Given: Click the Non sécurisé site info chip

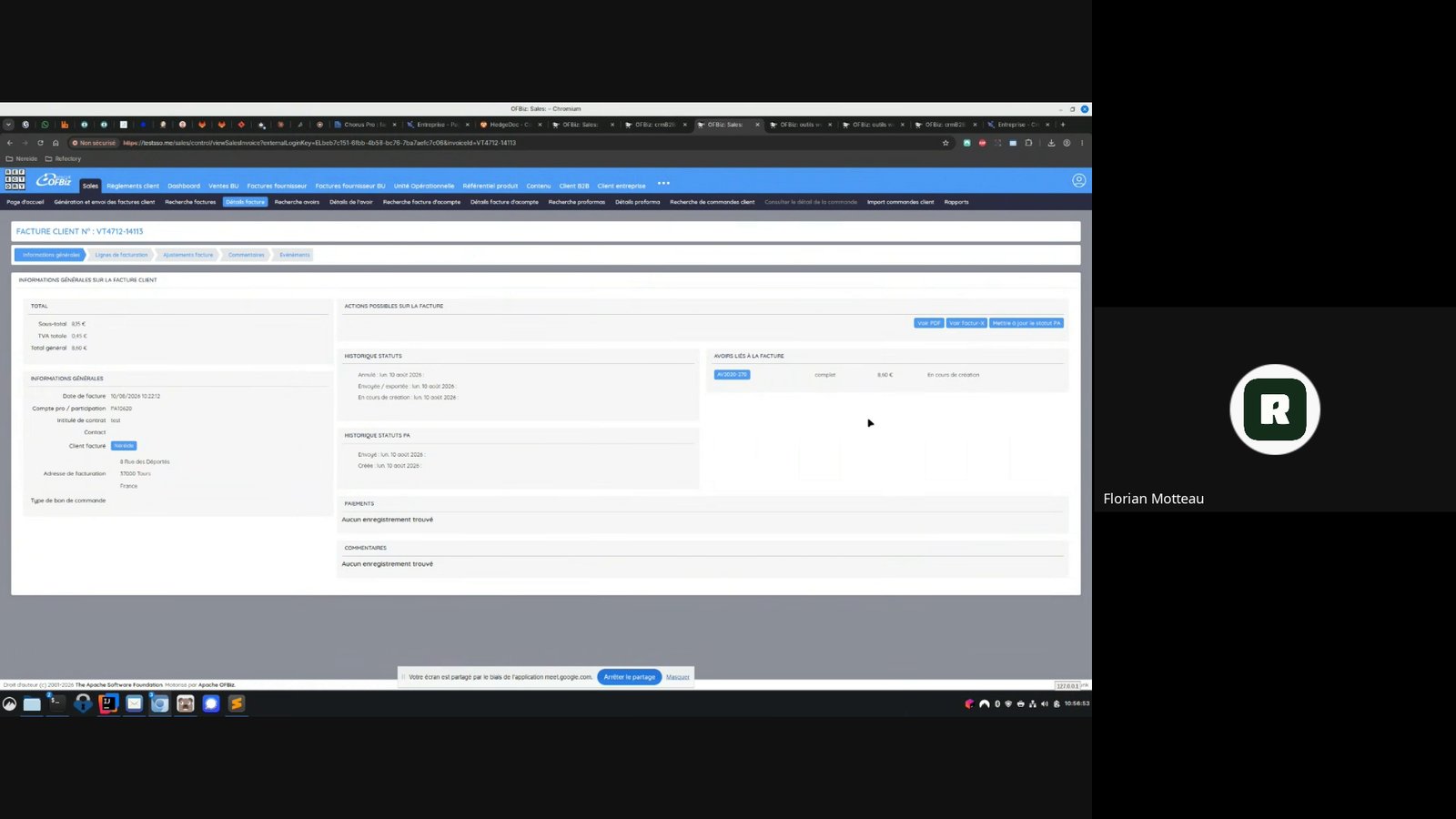Looking at the screenshot, I should tap(94, 143).
